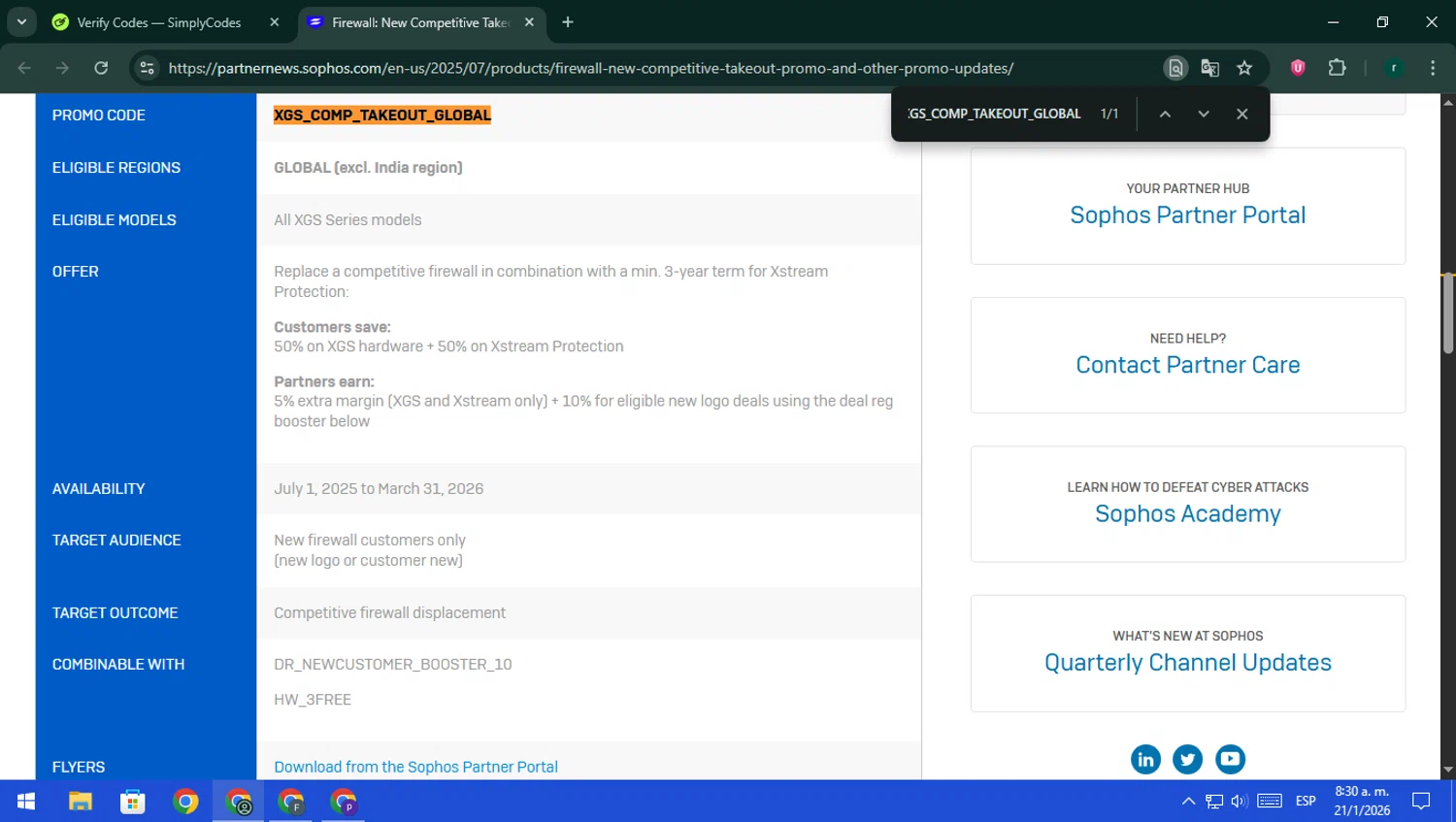
Task: Click the ESP language indicator
Action: coord(1306,802)
